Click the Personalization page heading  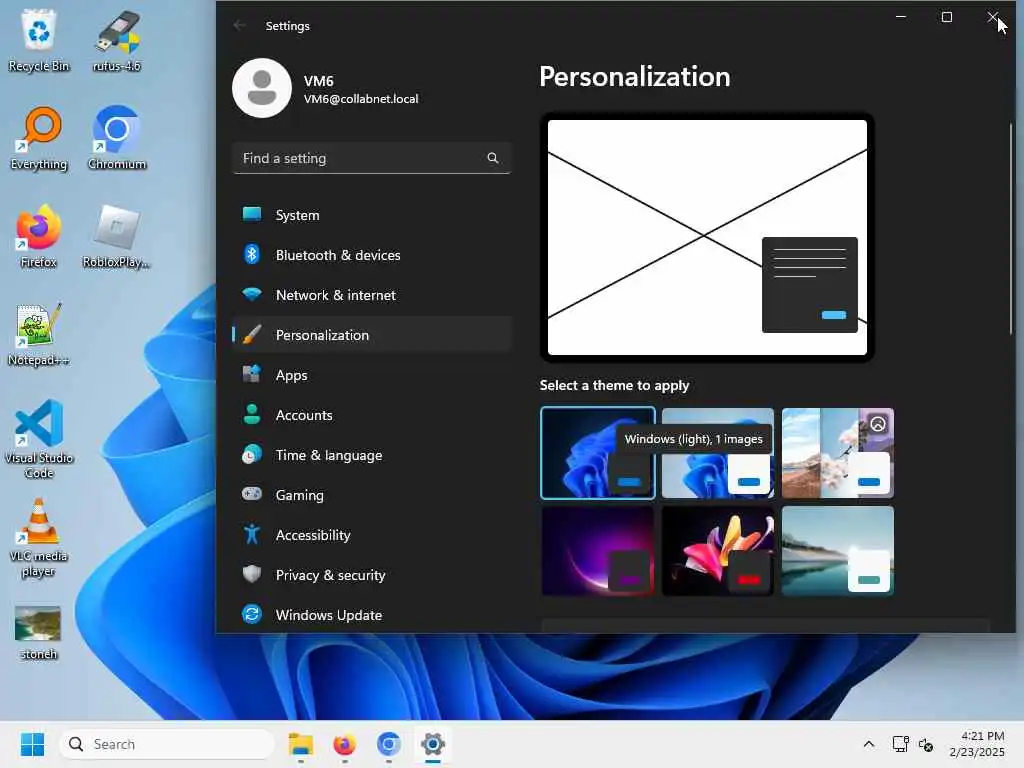[x=635, y=77]
